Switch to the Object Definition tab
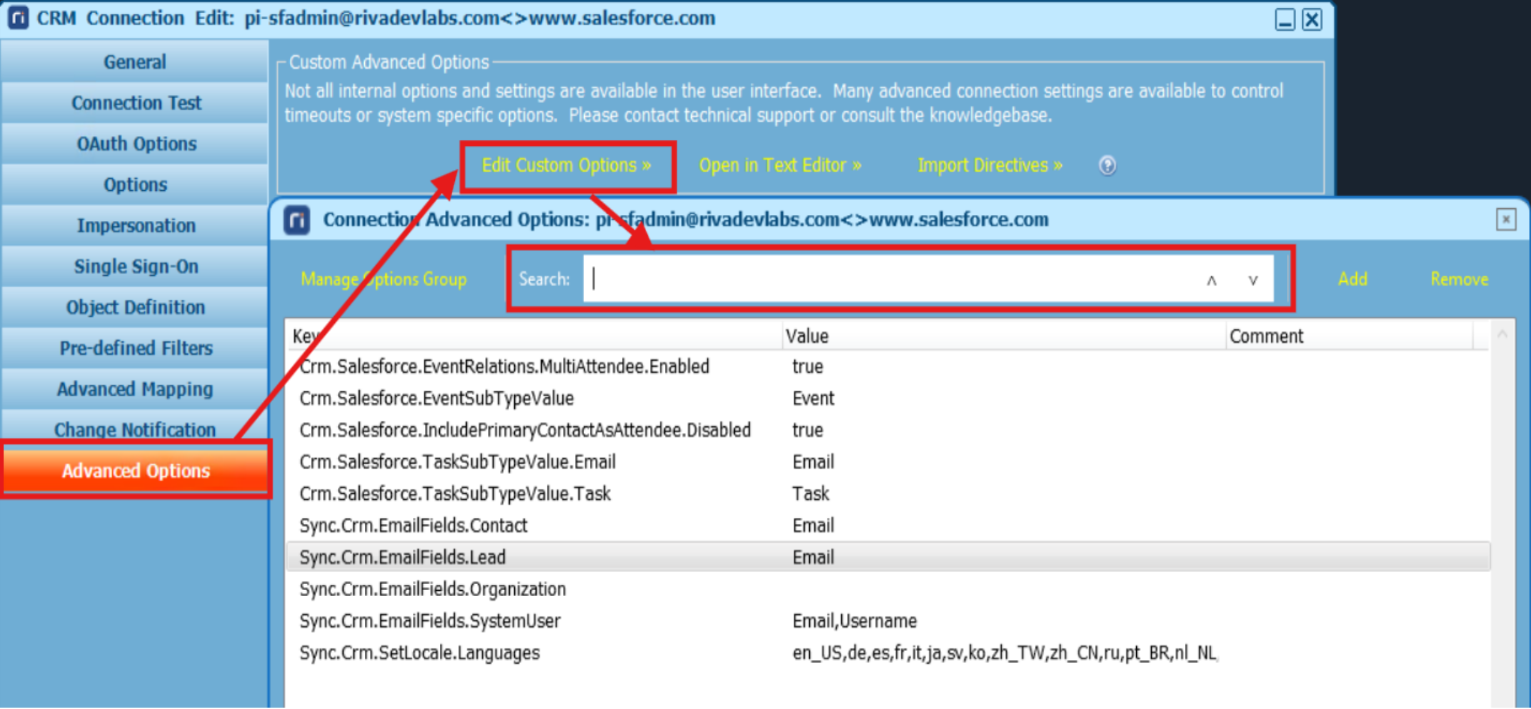Screen dimensions: 1531x709 tap(135, 308)
